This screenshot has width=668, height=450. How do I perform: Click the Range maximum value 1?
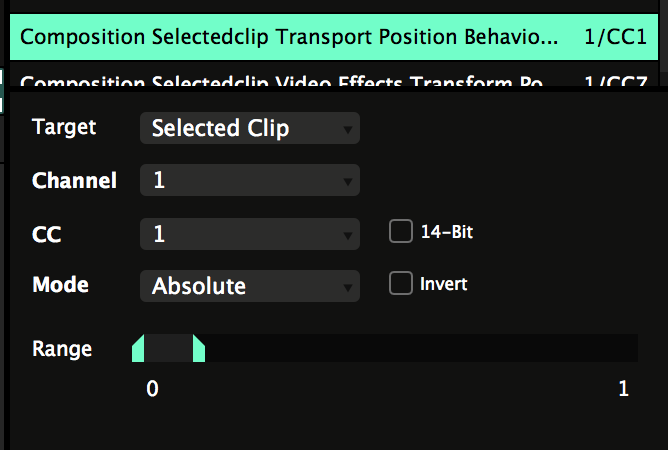tap(624, 390)
